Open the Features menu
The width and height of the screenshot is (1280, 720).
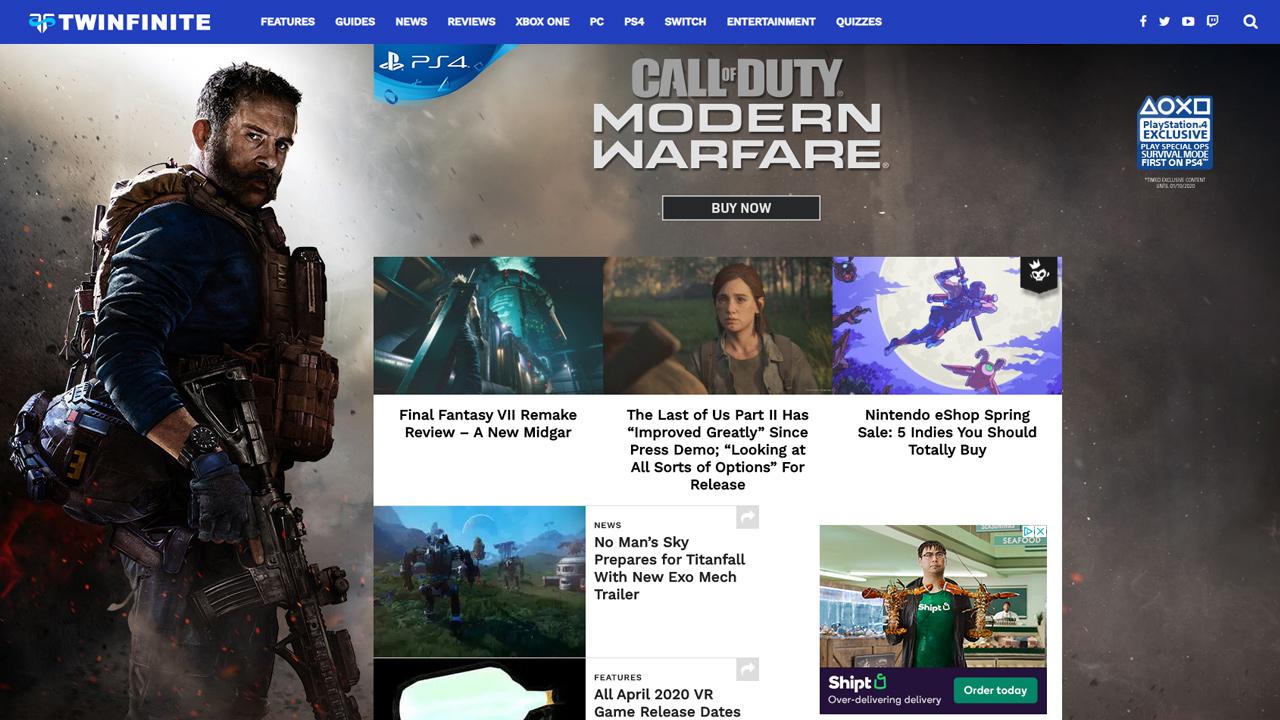(x=288, y=21)
